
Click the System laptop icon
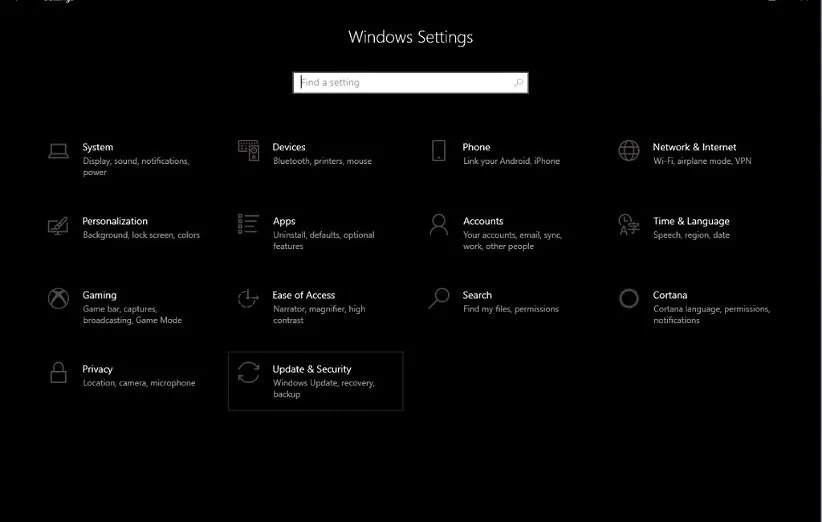pyautogui.click(x=58, y=151)
